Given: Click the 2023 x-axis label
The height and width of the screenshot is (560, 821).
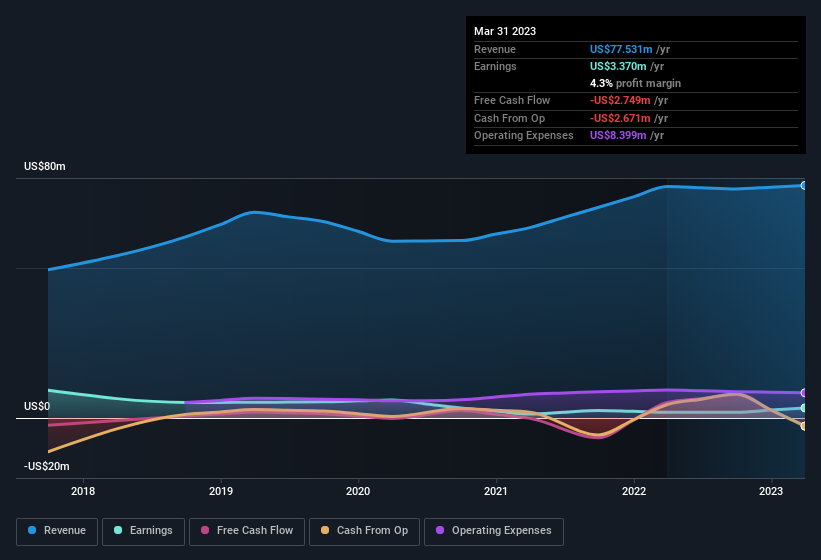Looking at the screenshot, I should click(x=771, y=491).
